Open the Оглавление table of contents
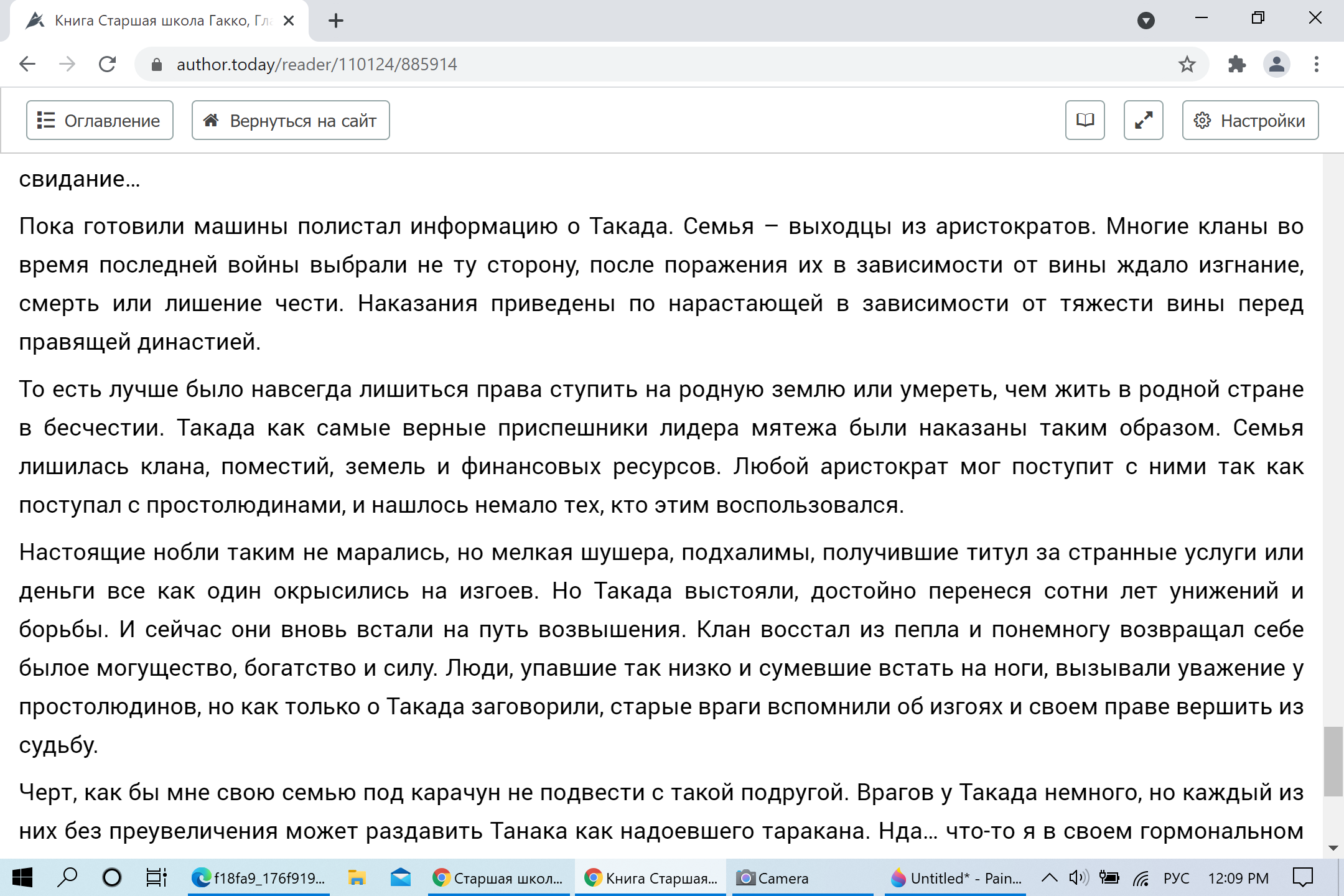This screenshot has width=1344, height=896. [100, 120]
